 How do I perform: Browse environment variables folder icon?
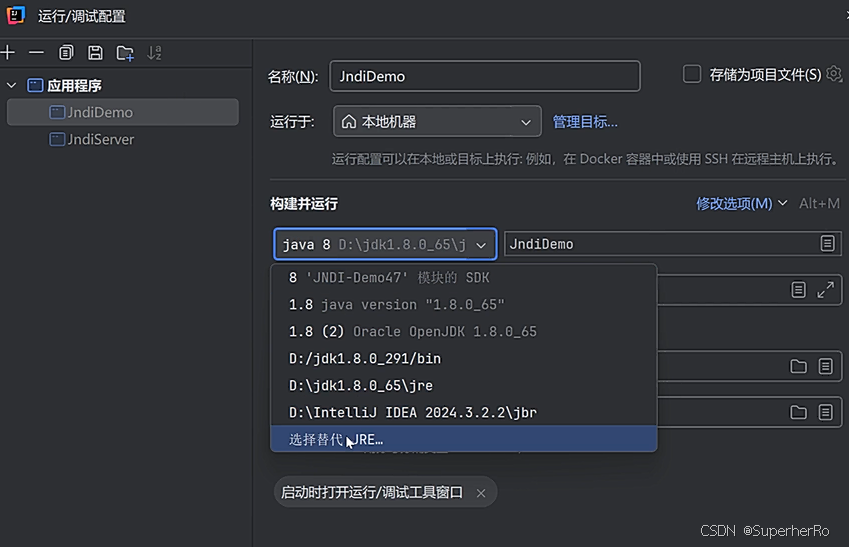(x=798, y=413)
